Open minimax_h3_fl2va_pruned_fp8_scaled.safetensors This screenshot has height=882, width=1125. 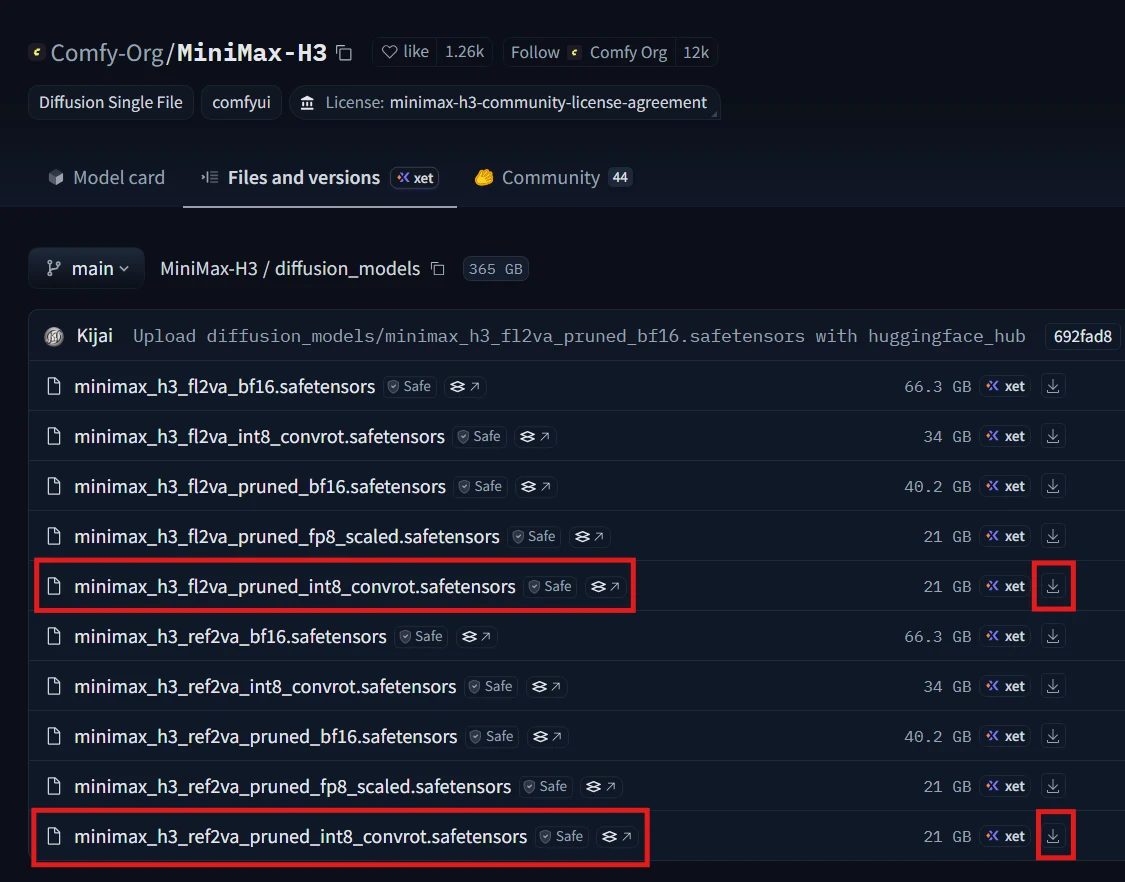pyautogui.click(x=287, y=536)
